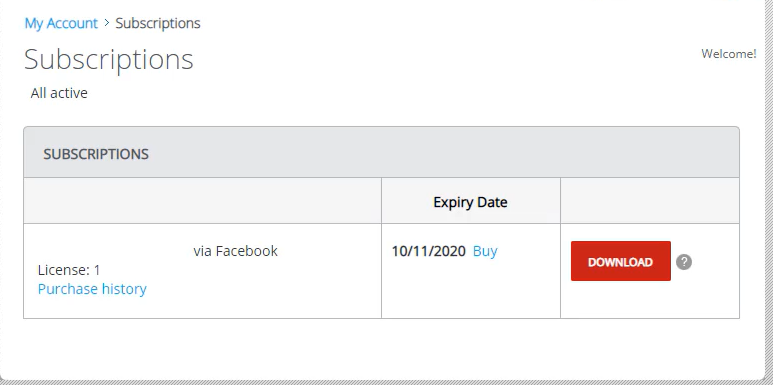Click empty page area below subscriptions table

(381, 348)
